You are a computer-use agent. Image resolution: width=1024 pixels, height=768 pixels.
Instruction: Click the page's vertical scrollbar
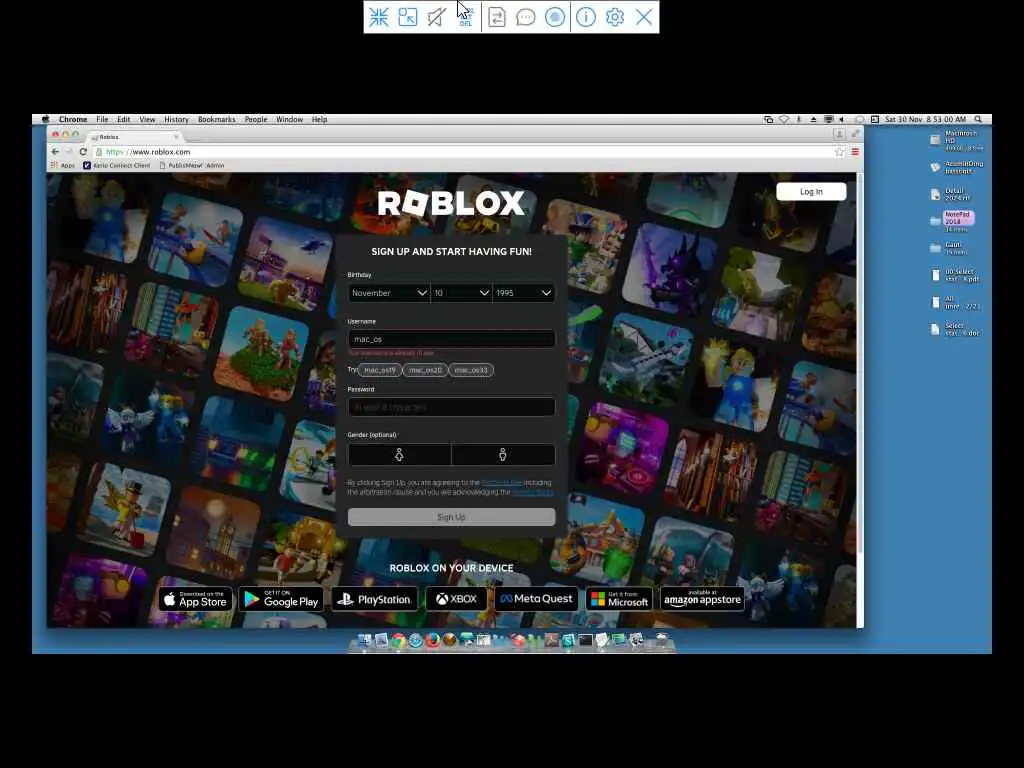860,363
